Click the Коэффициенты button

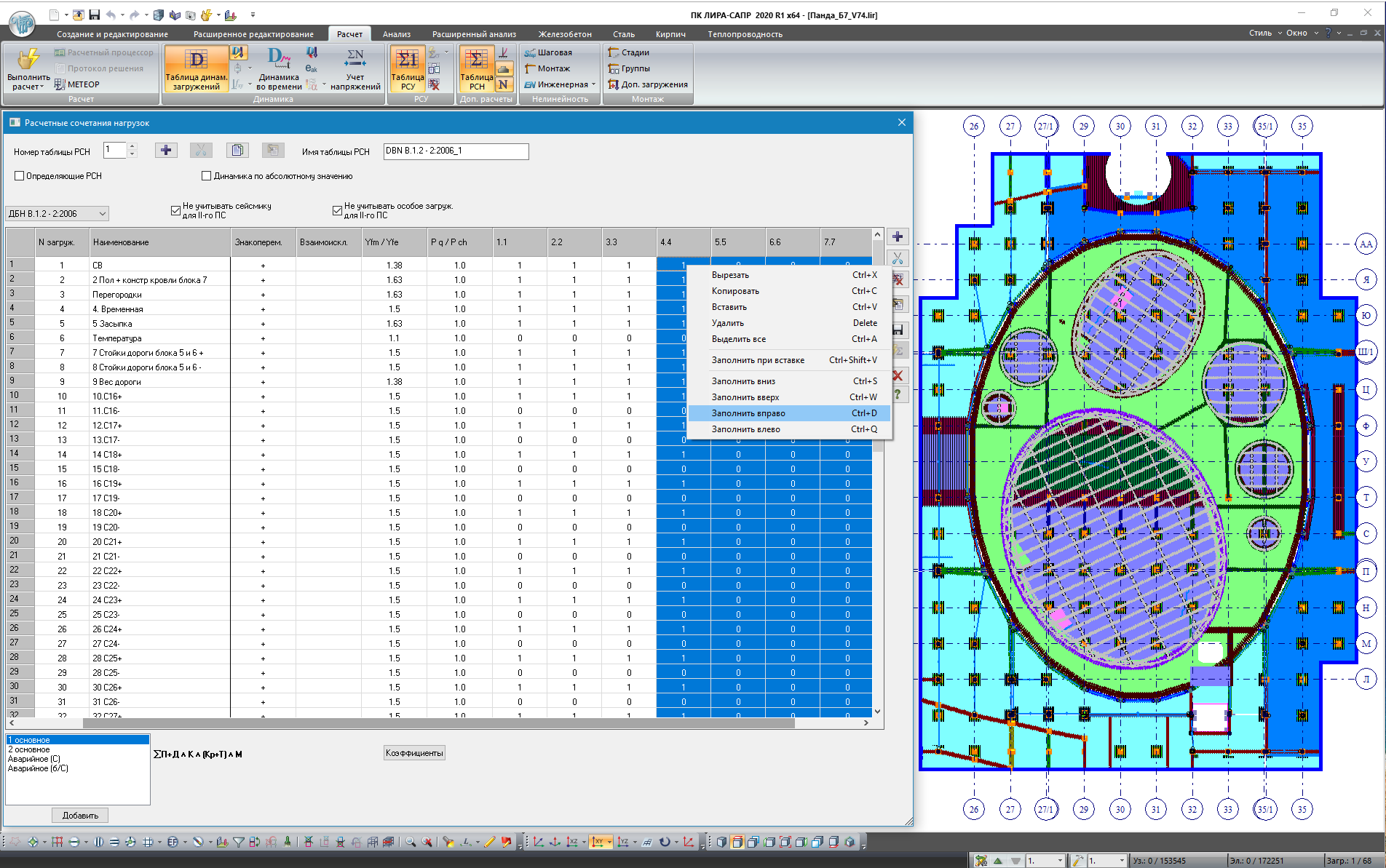click(414, 753)
